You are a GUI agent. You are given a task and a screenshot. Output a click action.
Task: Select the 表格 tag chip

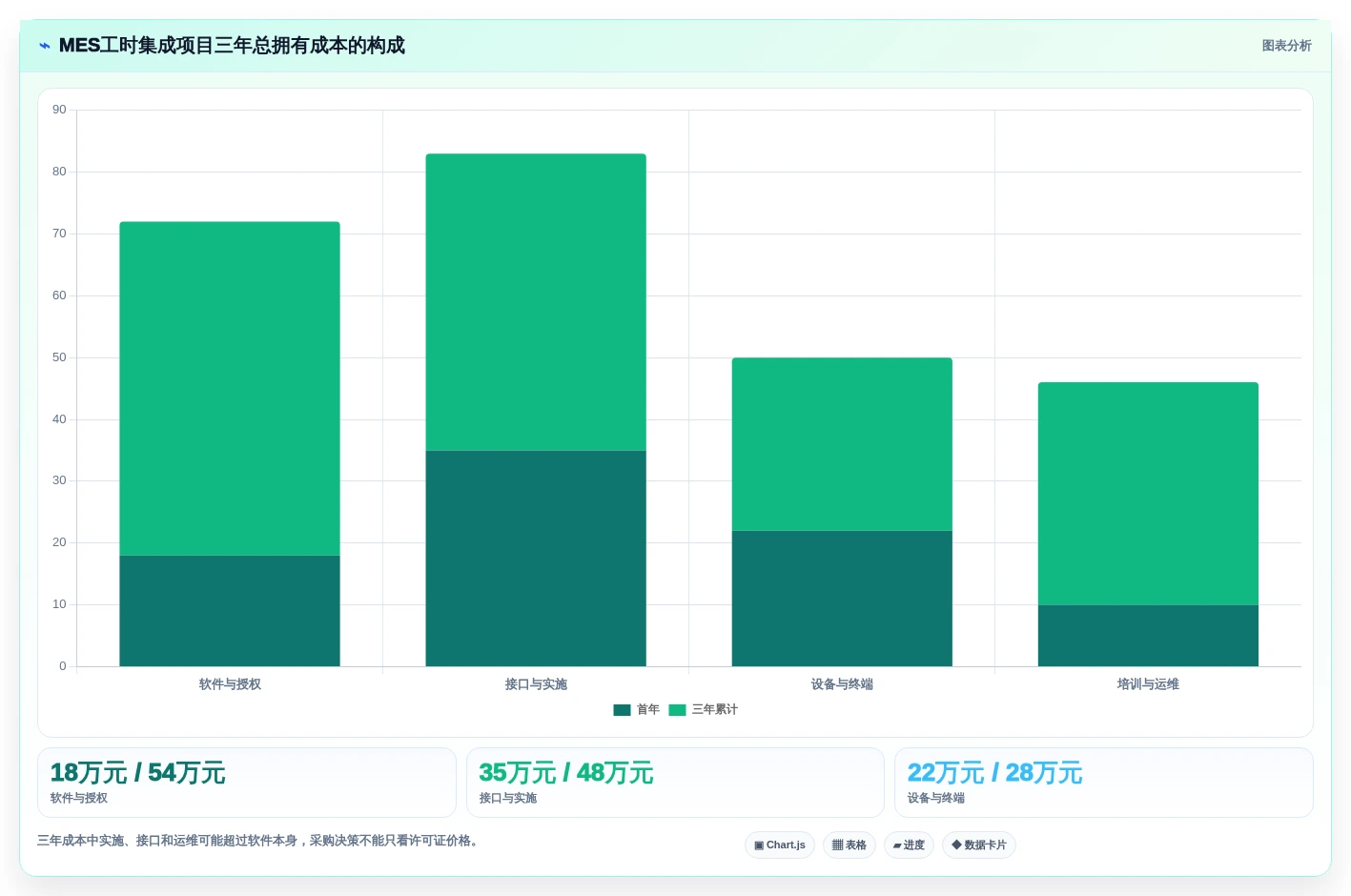click(x=849, y=845)
